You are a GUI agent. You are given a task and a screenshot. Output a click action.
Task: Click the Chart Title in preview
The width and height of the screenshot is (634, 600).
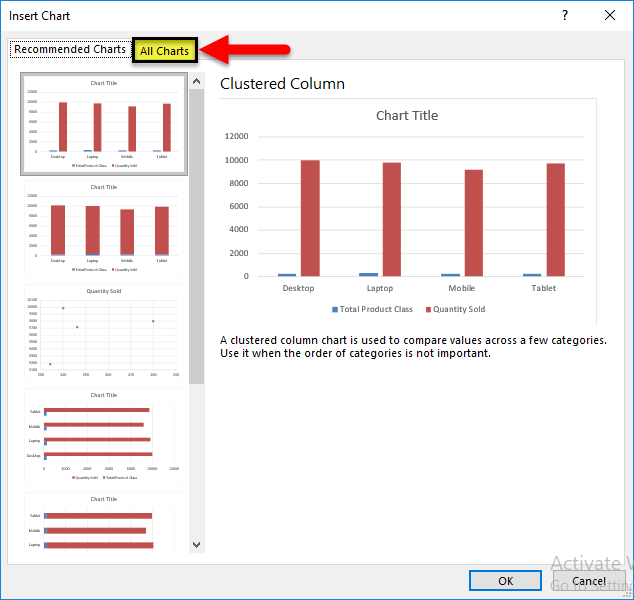click(x=407, y=116)
